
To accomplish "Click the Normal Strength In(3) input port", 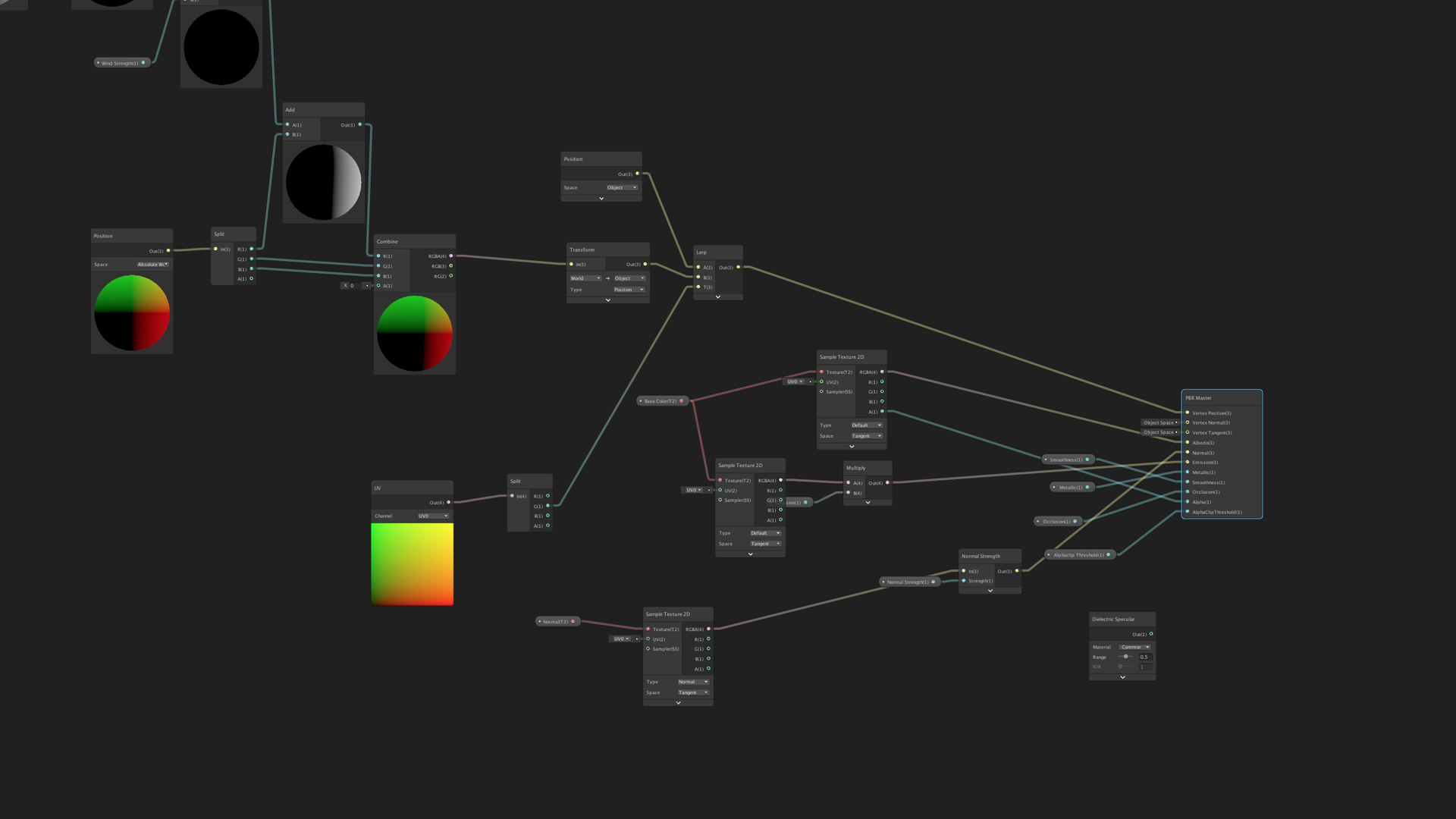I will pos(964,571).
